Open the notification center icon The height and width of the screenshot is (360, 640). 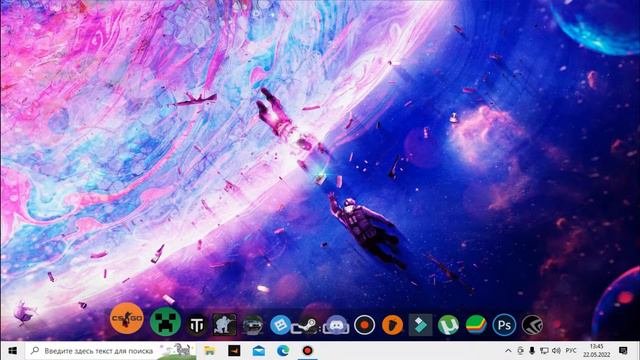pyautogui.click(x=623, y=351)
